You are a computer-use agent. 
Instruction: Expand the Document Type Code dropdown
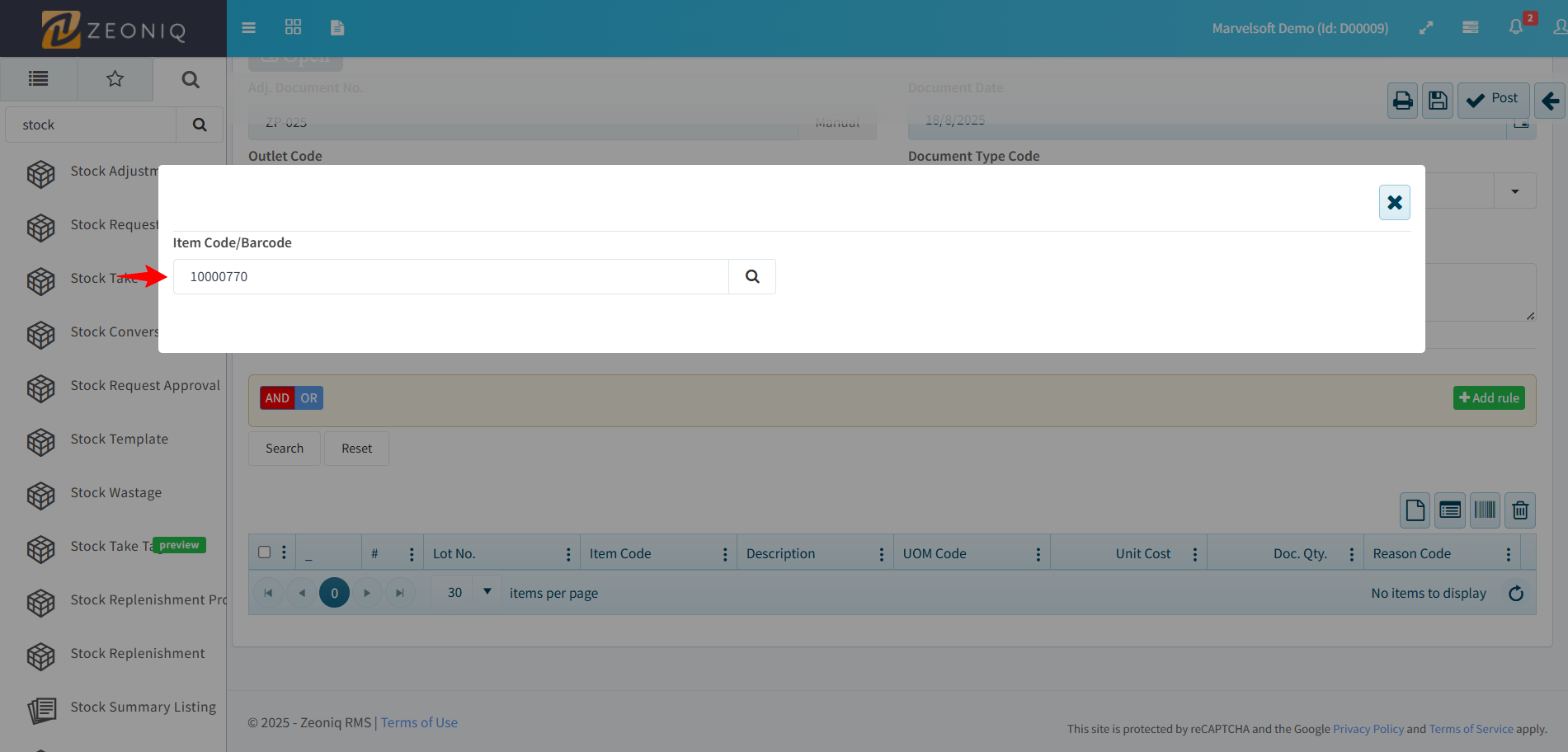pos(1515,191)
